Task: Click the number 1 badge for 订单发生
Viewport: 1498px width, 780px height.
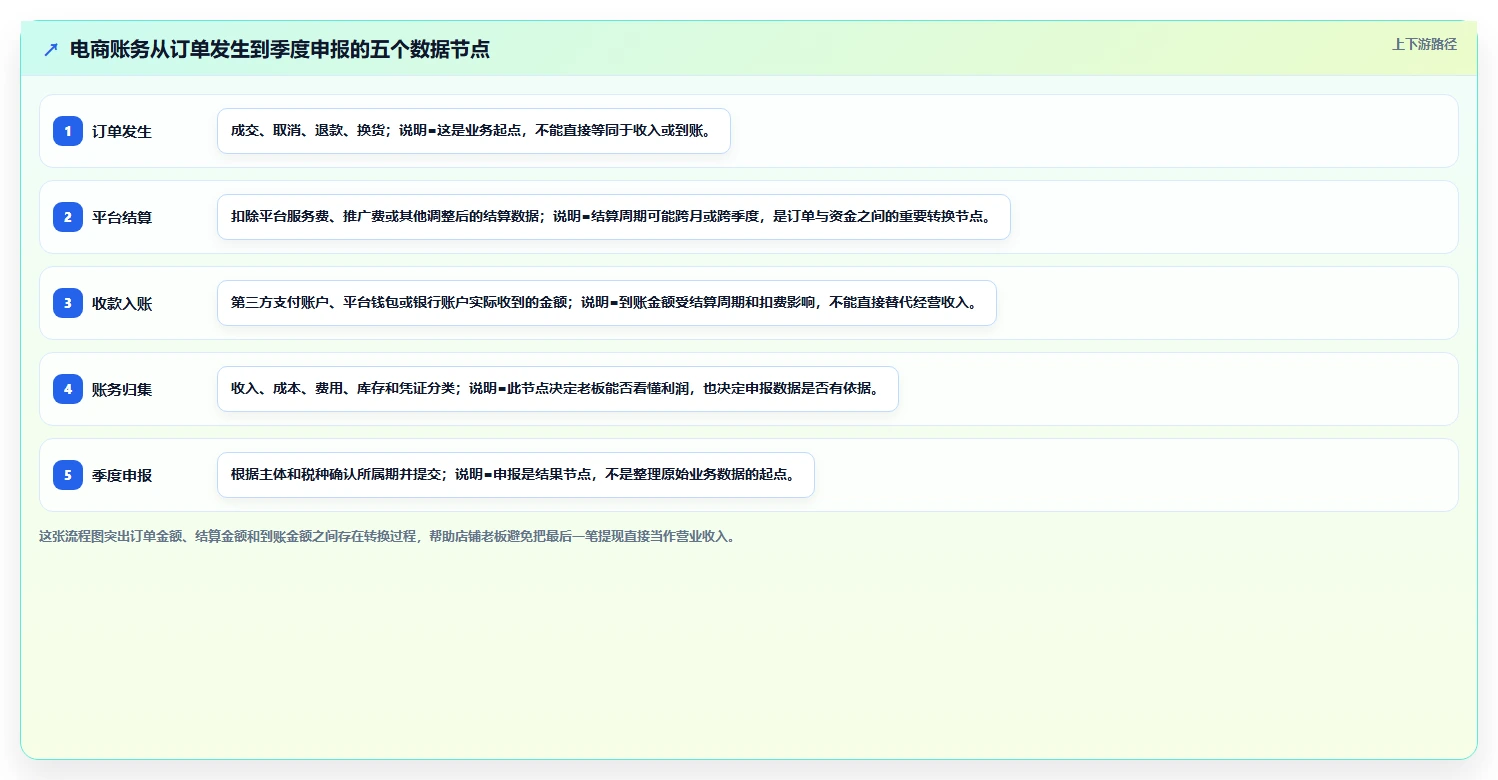Action: tap(68, 131)
